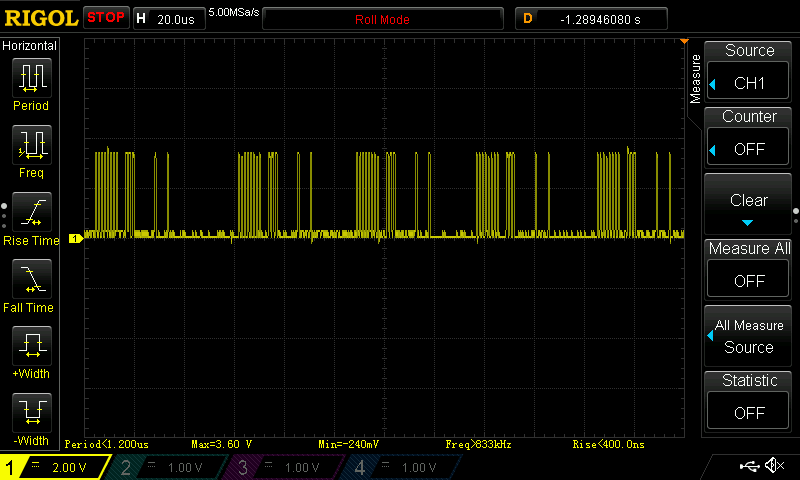Click the vertical Measure menu label
The width and height of the screenshot is (800, 480).
coord(695,79)
